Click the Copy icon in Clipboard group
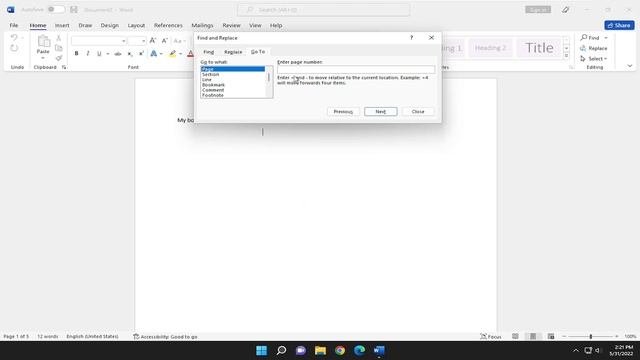Screen dimensions: 640x360 coord(59,48)
